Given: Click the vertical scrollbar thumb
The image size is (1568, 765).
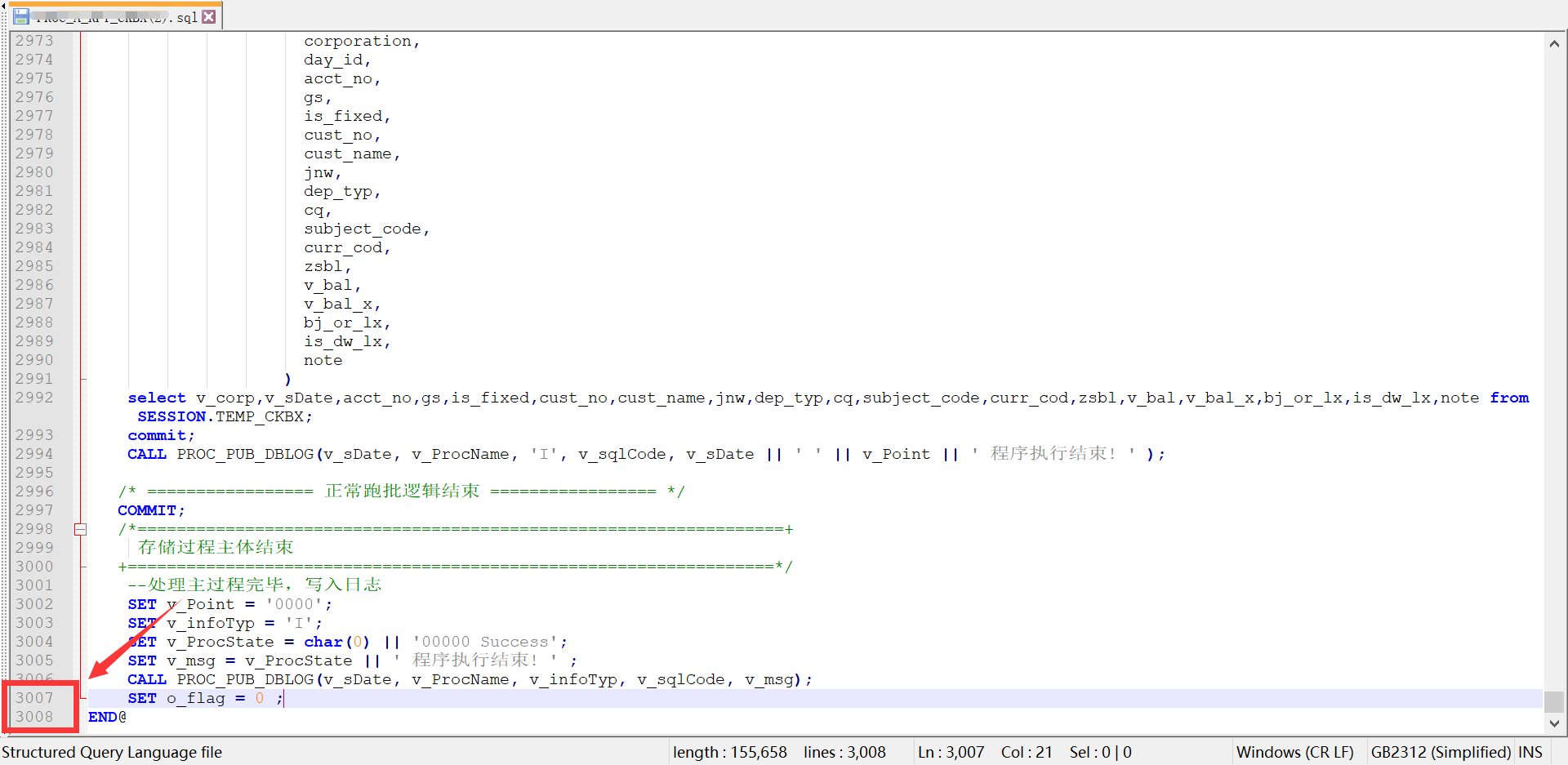Looking at the screenshot, I should tap(1554, 701).
